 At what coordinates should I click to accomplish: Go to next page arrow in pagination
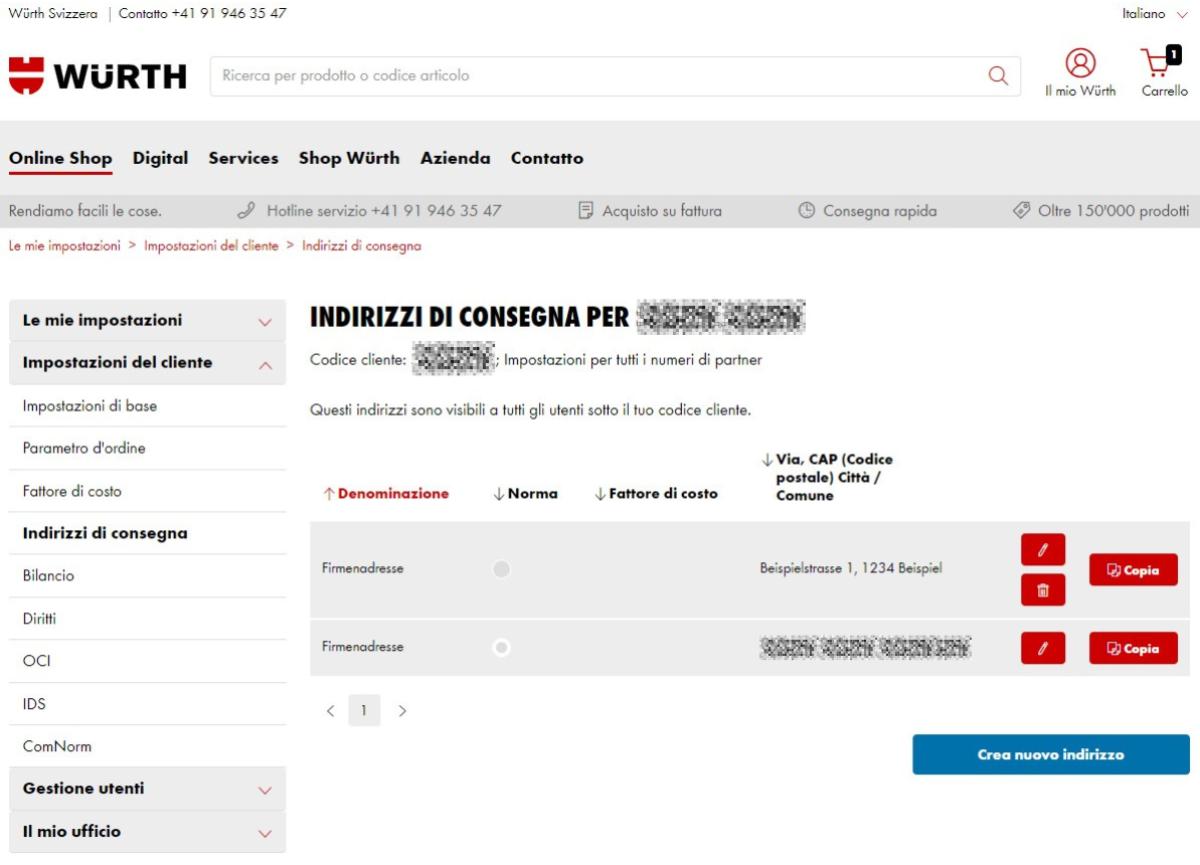[x=402, y=711]
